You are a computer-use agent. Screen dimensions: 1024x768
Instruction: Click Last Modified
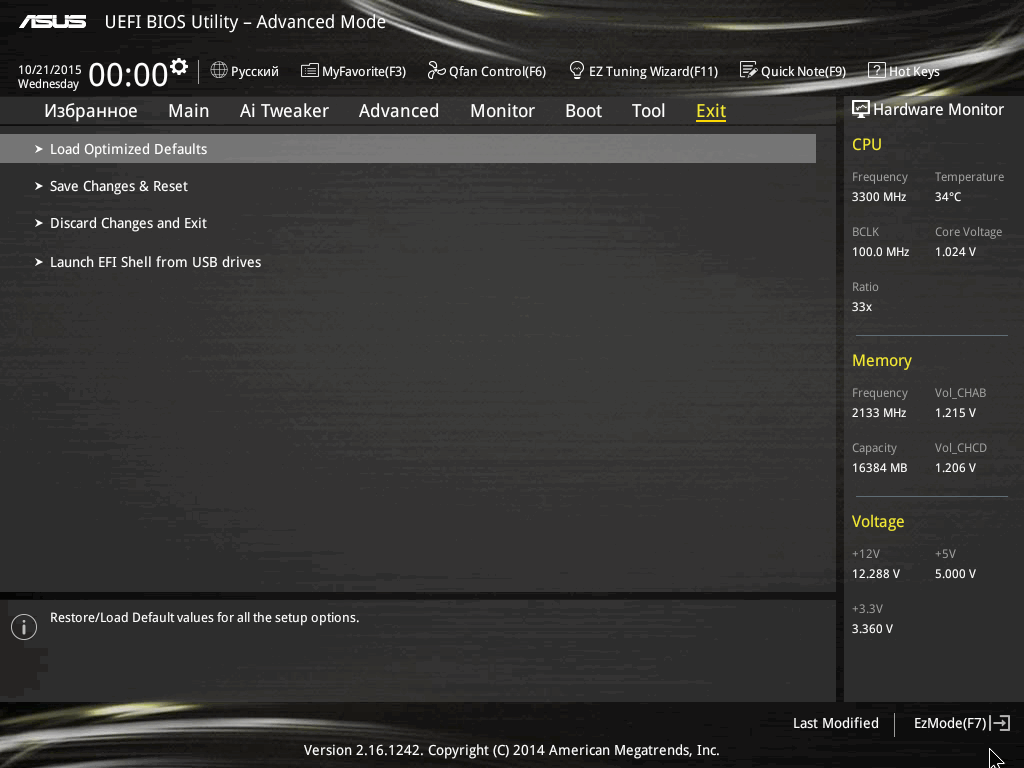coord(835,723)
